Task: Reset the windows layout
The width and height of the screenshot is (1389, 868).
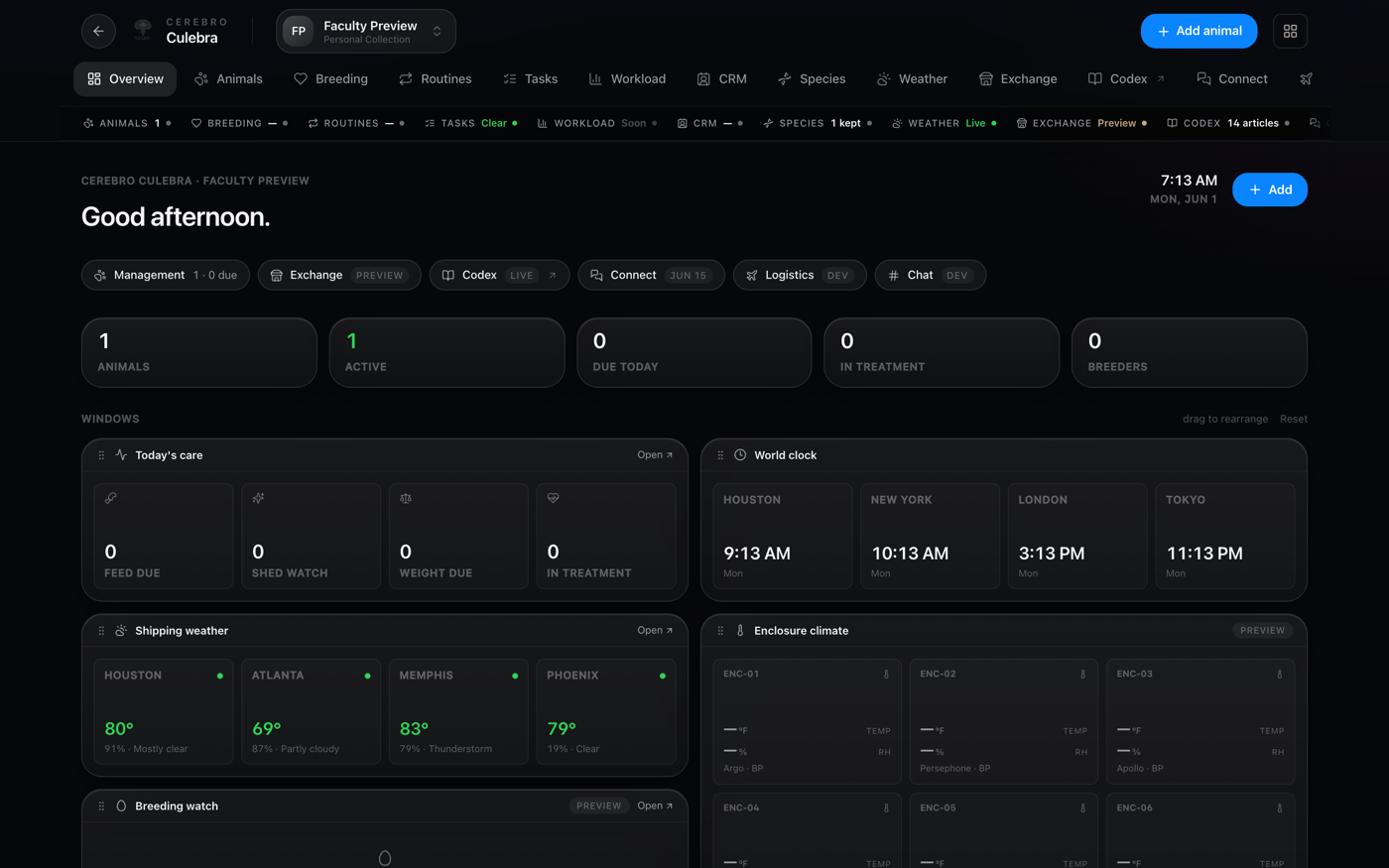Action: coord(1294,419)
